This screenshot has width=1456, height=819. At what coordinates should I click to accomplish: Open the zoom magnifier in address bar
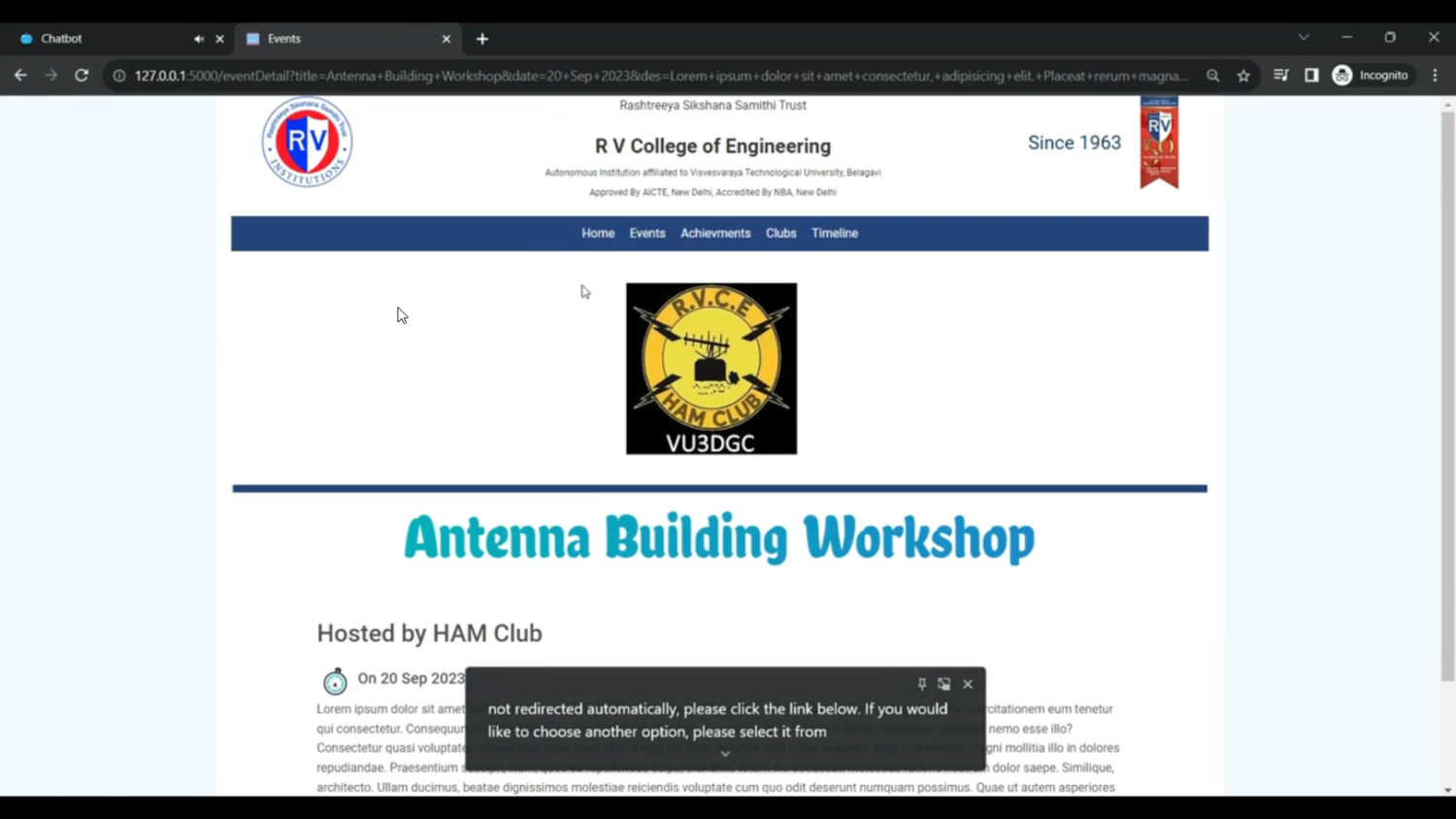[1213, 76]
